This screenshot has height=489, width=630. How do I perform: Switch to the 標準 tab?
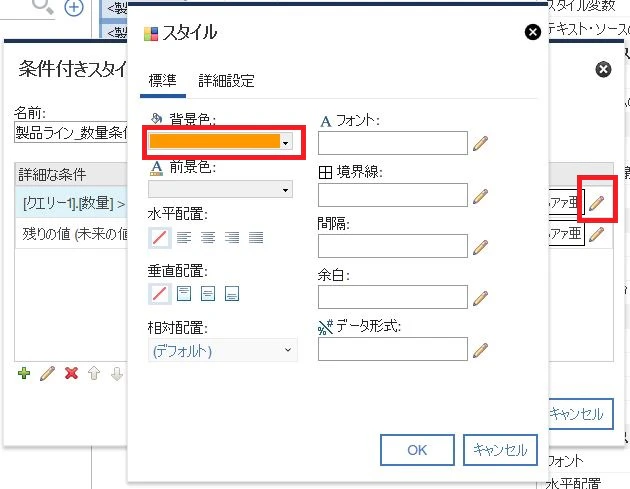pyautogui.click(x=163, y=81)
